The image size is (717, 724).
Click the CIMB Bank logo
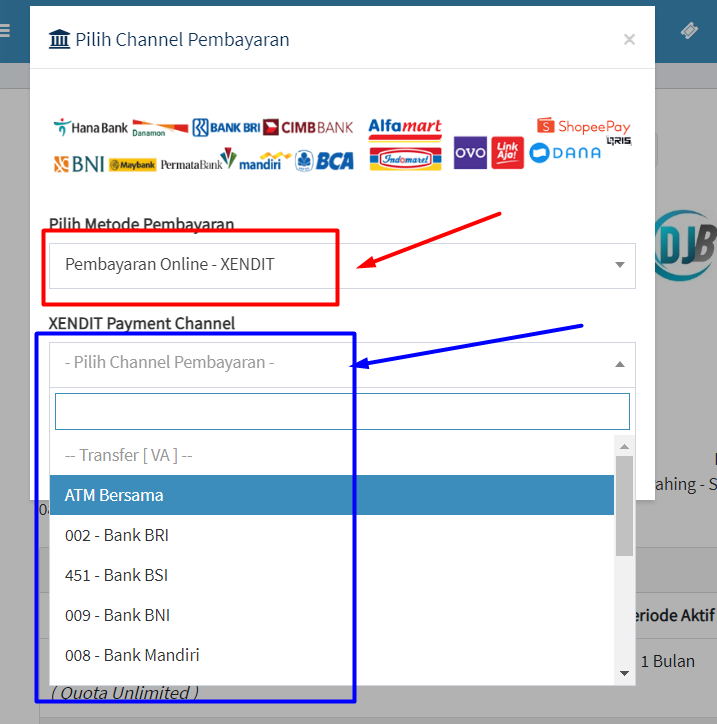click(x=308, y=127)
